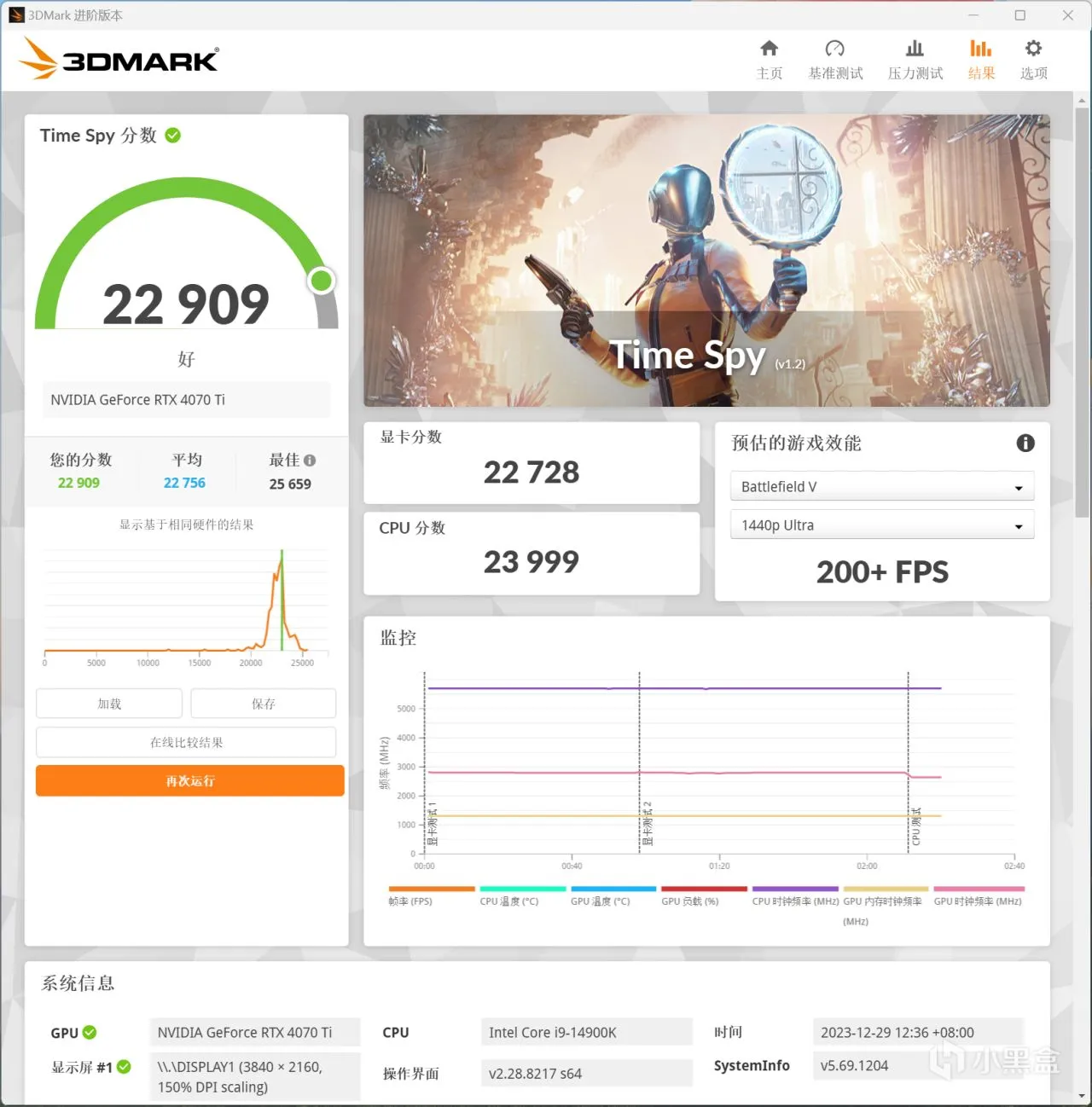Click the info icon next to 最佳
Screen dimensions: 1092x1107
(310, 461)
